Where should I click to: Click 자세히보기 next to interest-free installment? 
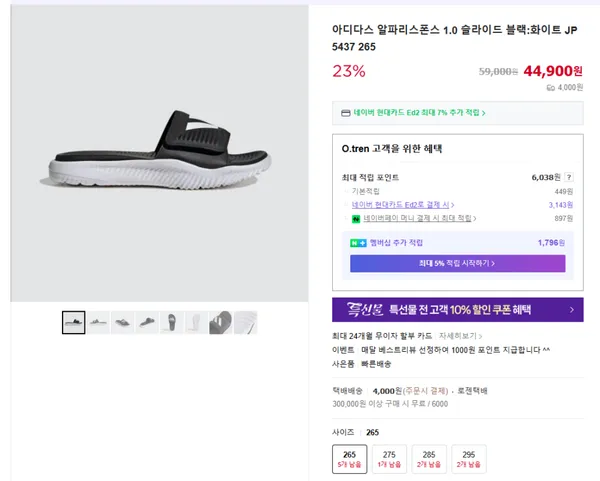[x=460, y=336]
